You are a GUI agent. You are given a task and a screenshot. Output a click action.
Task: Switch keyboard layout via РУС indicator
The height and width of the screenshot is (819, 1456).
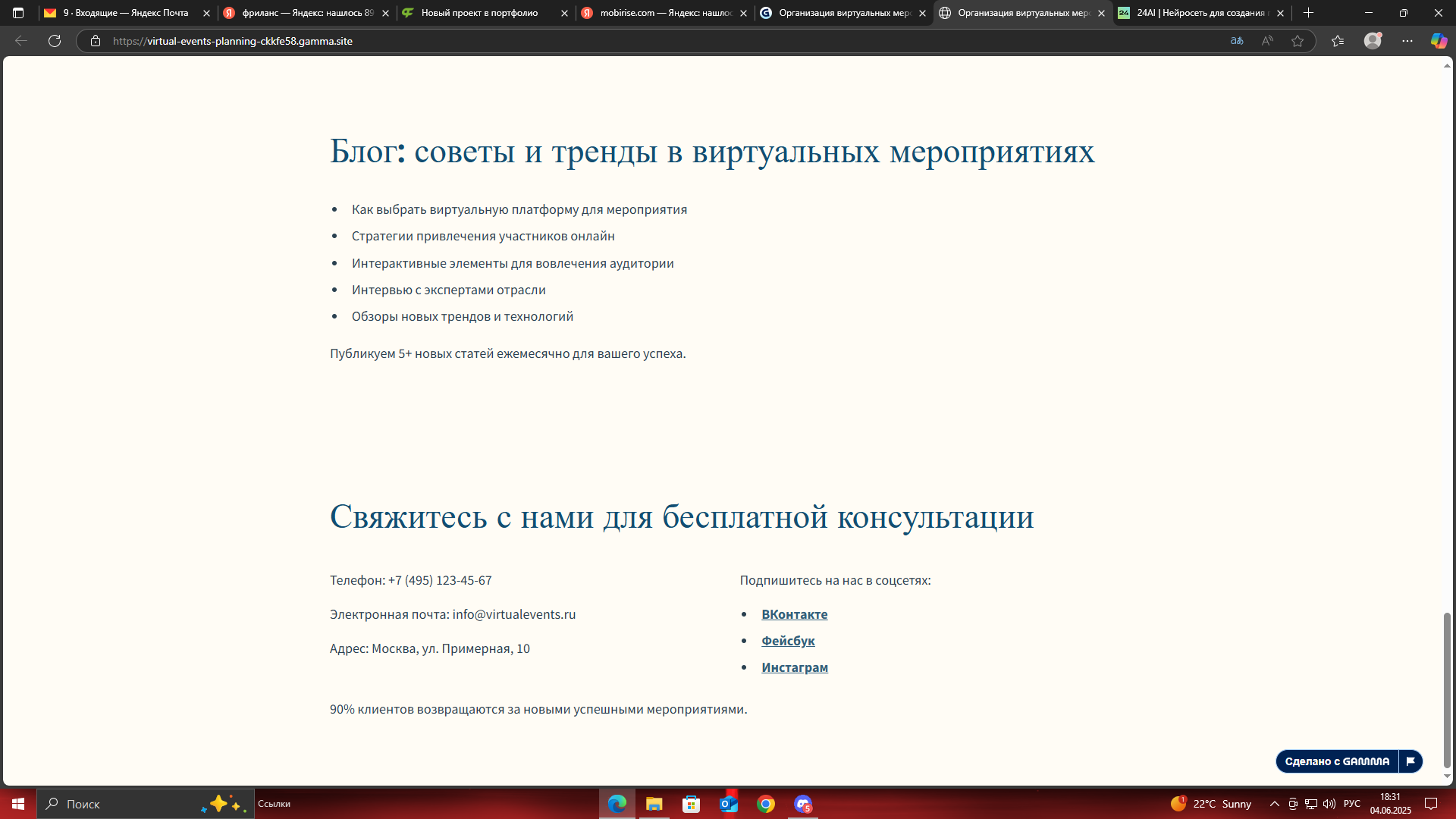click(1353, 804)
